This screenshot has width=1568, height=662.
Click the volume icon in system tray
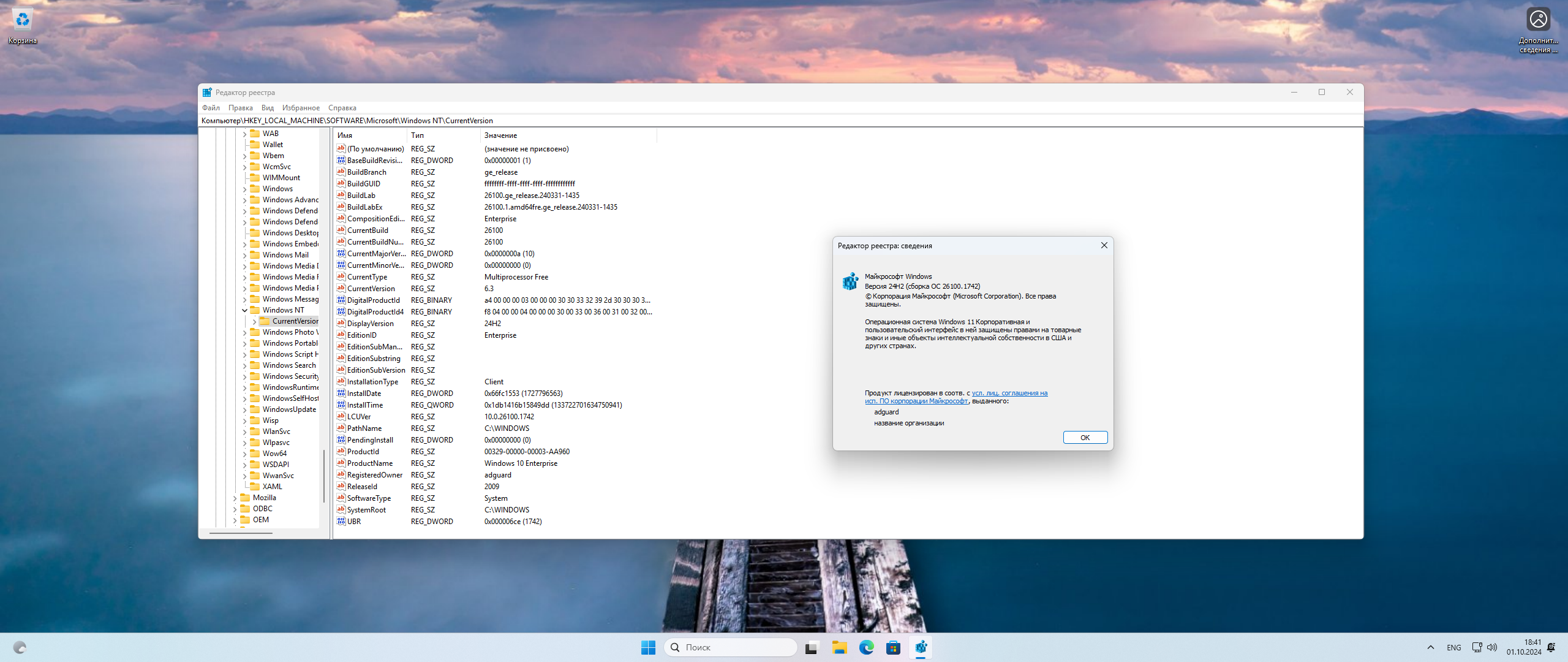point(1492,647)
